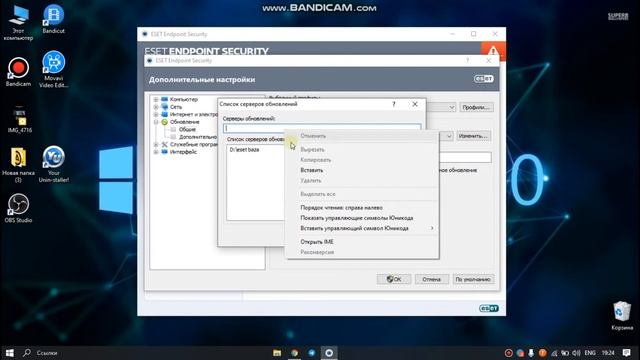The image size is (640, 360).
Task: Open Movavi Video Editor shortcut
Action: pos(53,69)
